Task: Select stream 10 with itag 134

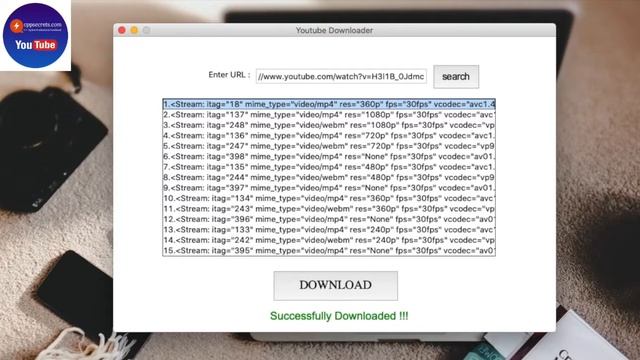Action: tap(329, 198)
